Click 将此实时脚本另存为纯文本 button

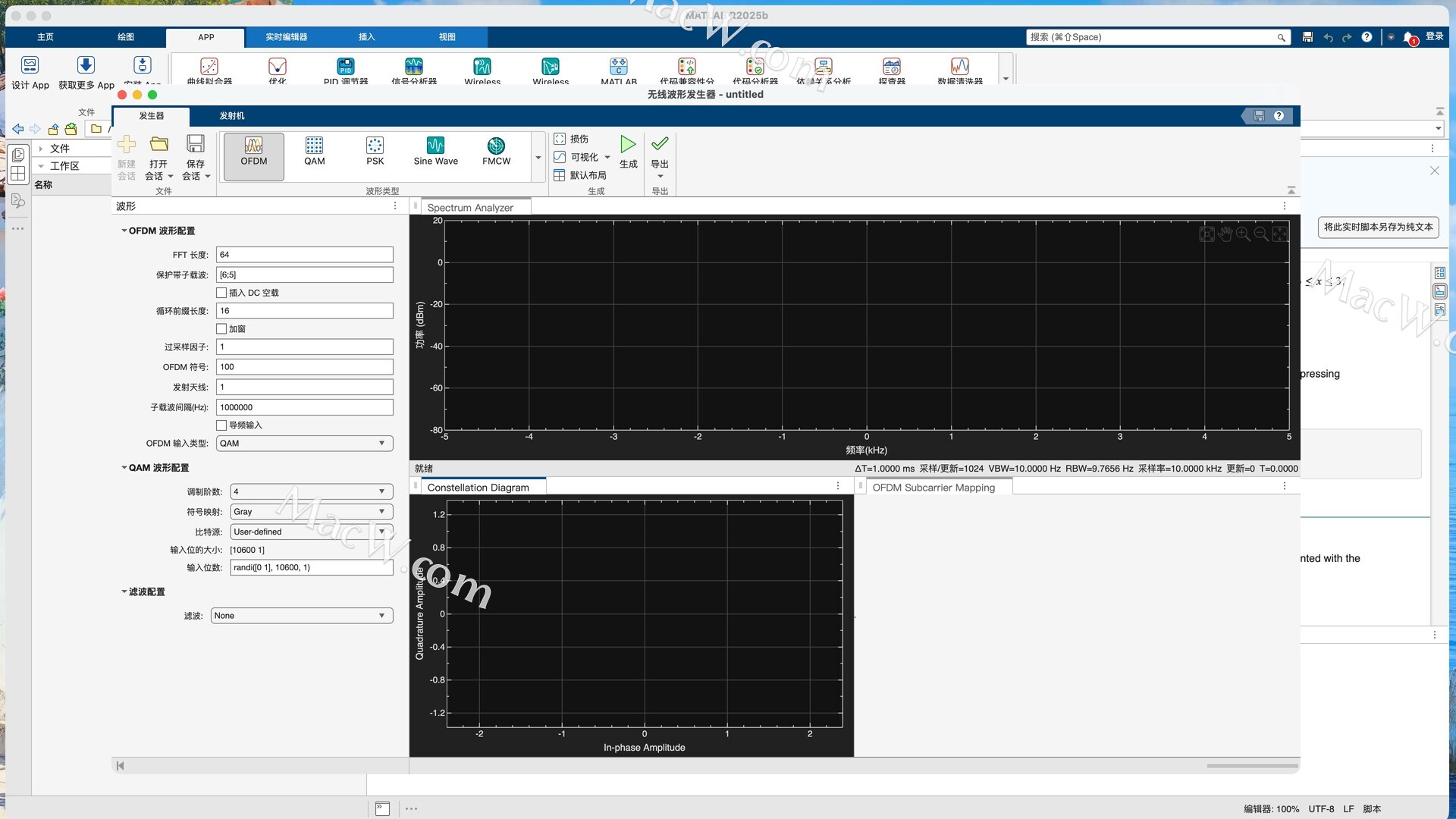click(x=1378, y=227)
